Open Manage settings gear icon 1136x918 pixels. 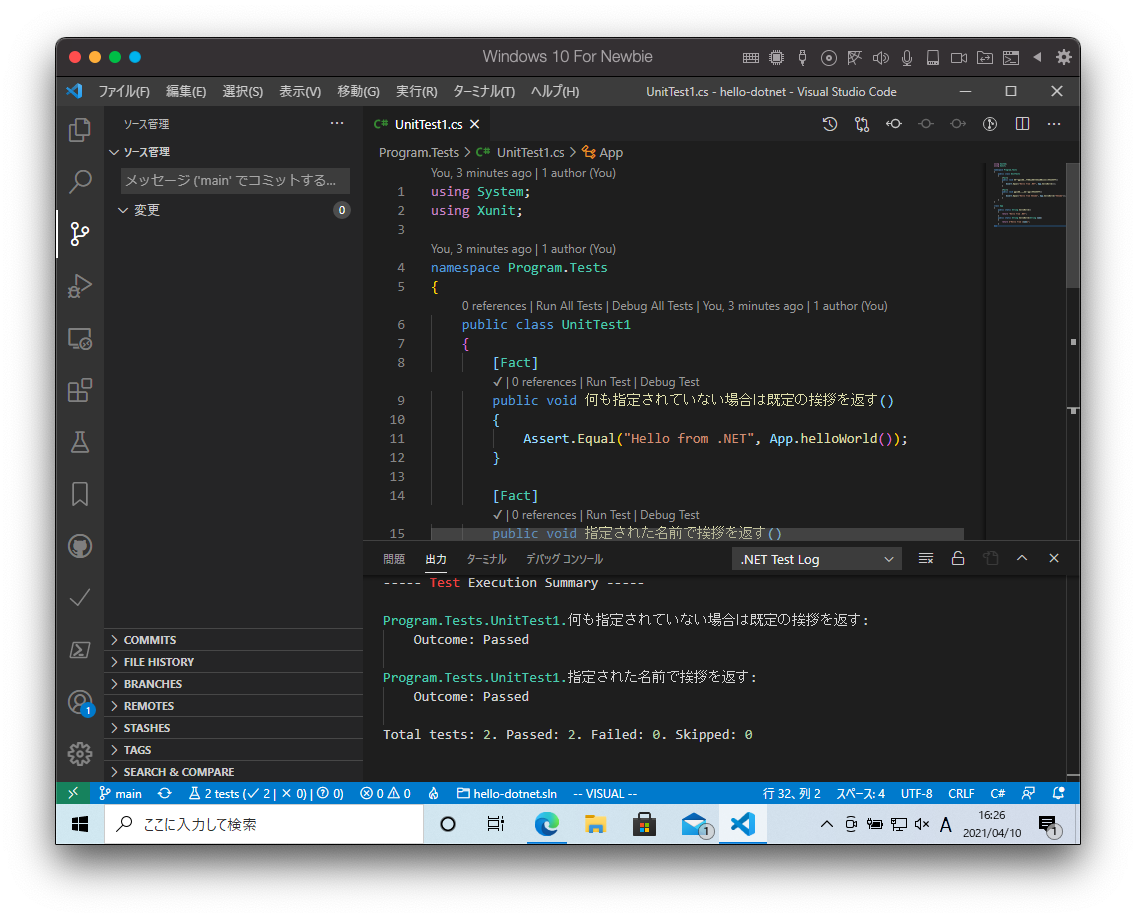(x=80, y=753)
